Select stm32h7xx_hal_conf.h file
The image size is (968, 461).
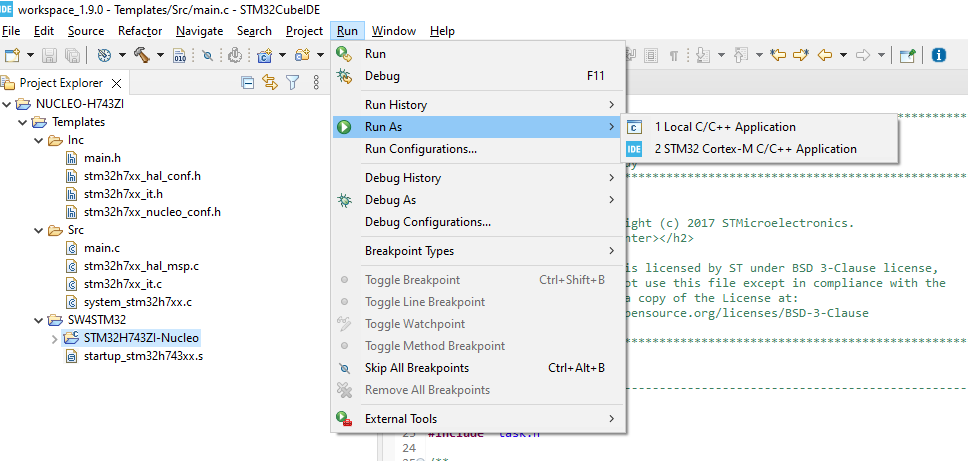click(x=143, y=176)
